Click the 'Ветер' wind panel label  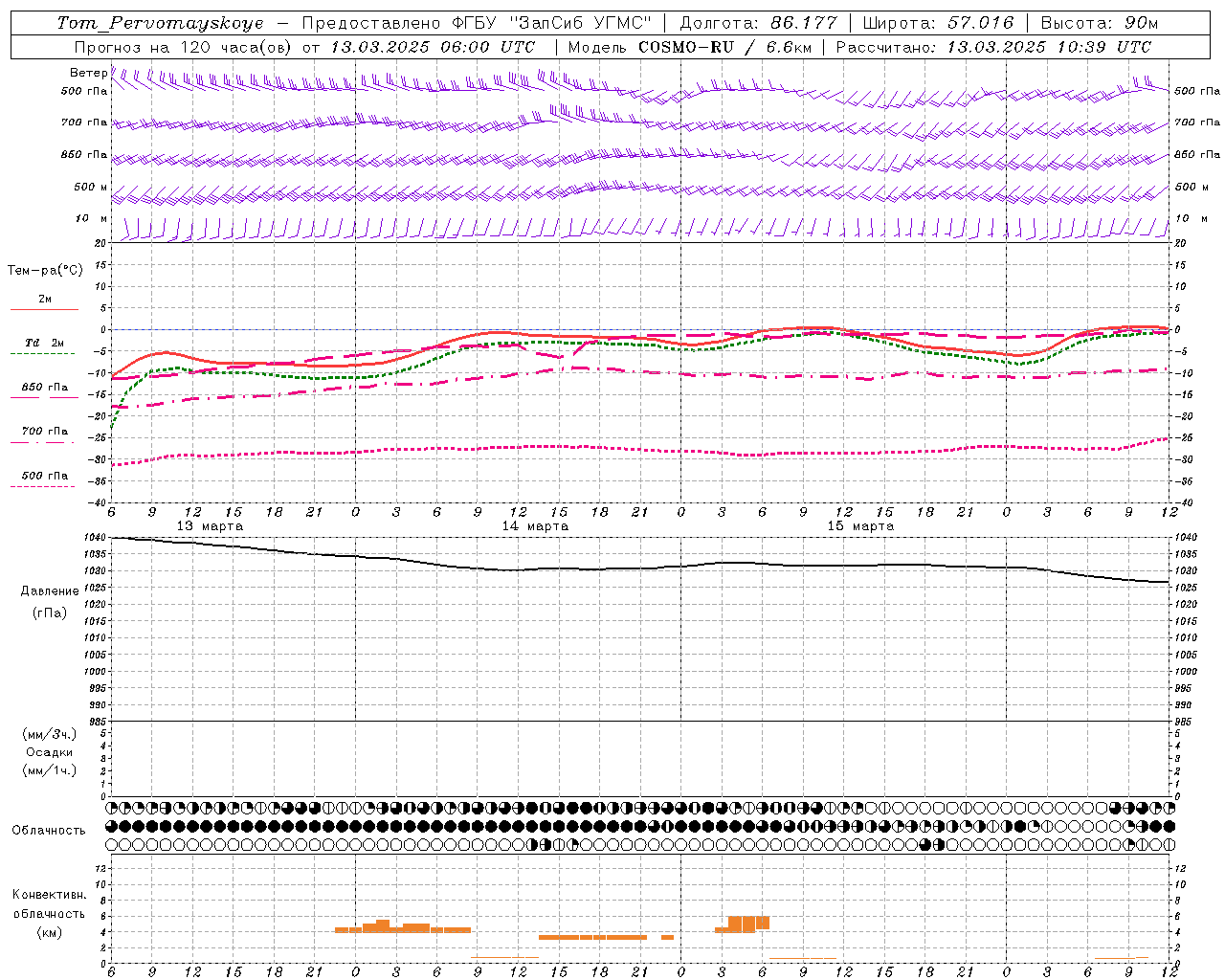click(x=88, y=73)
